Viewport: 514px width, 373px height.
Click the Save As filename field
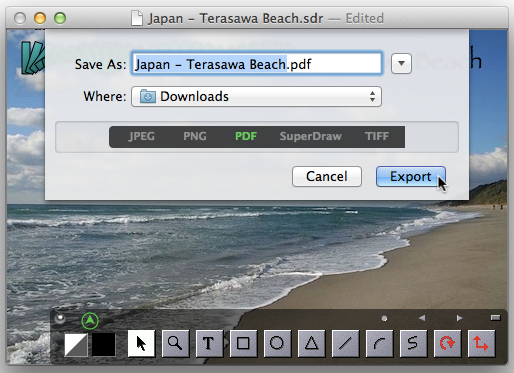point(256,63)
